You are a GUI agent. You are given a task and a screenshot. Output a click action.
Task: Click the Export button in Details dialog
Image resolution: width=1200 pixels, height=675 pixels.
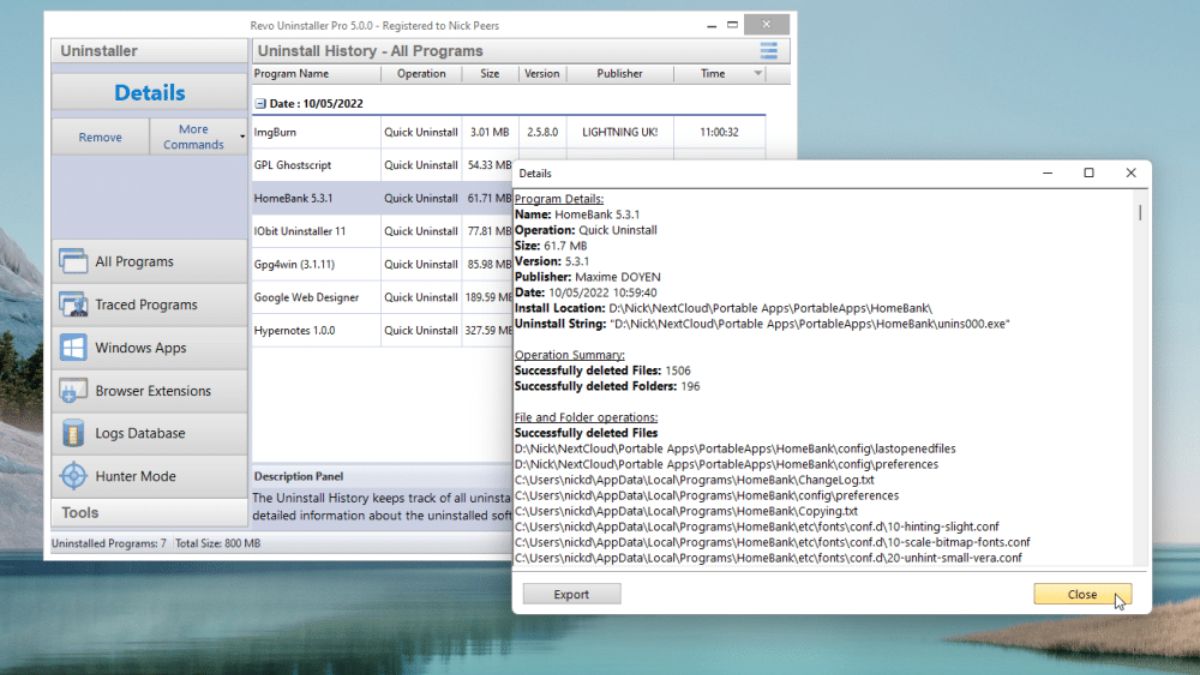[571, 594]
